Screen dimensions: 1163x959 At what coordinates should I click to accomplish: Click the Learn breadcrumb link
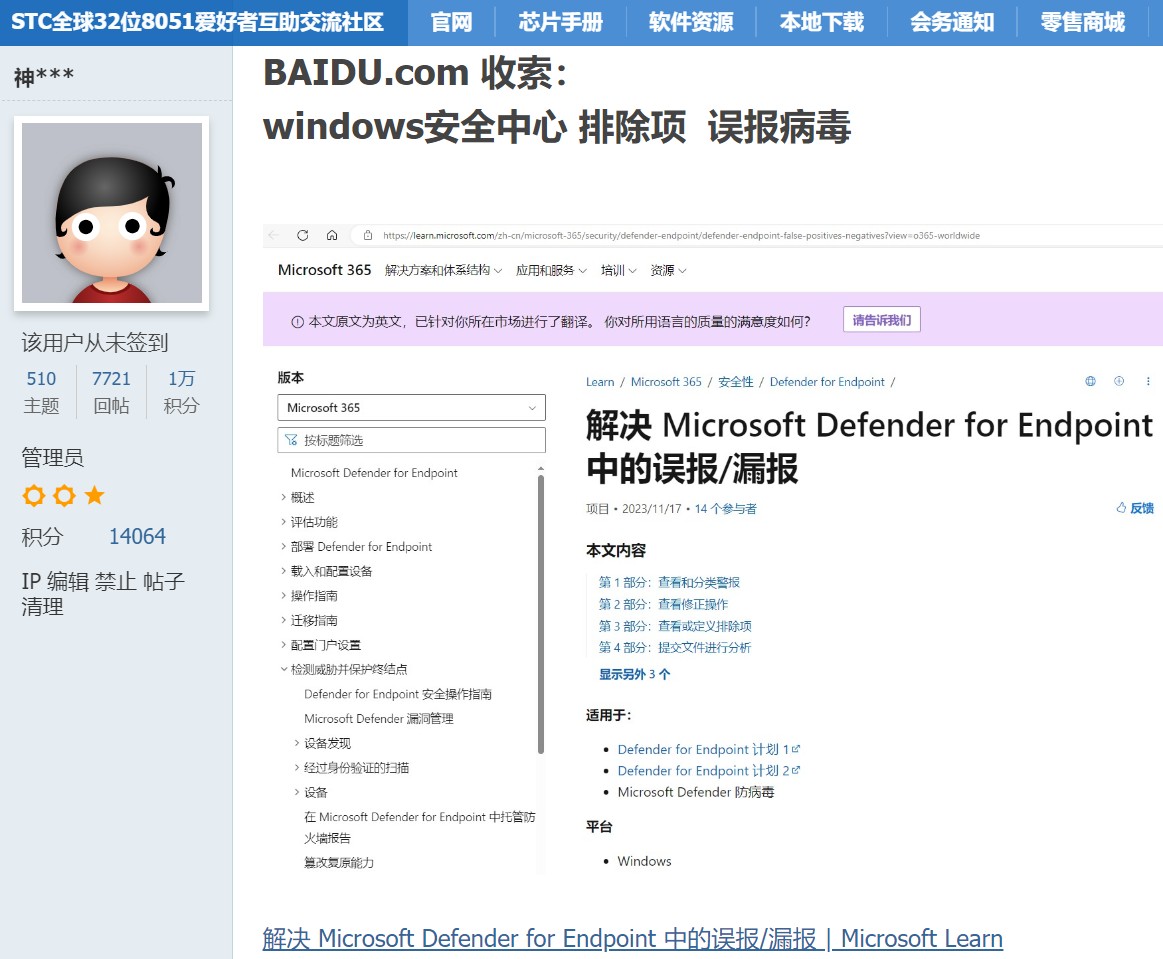coord(600,382)
